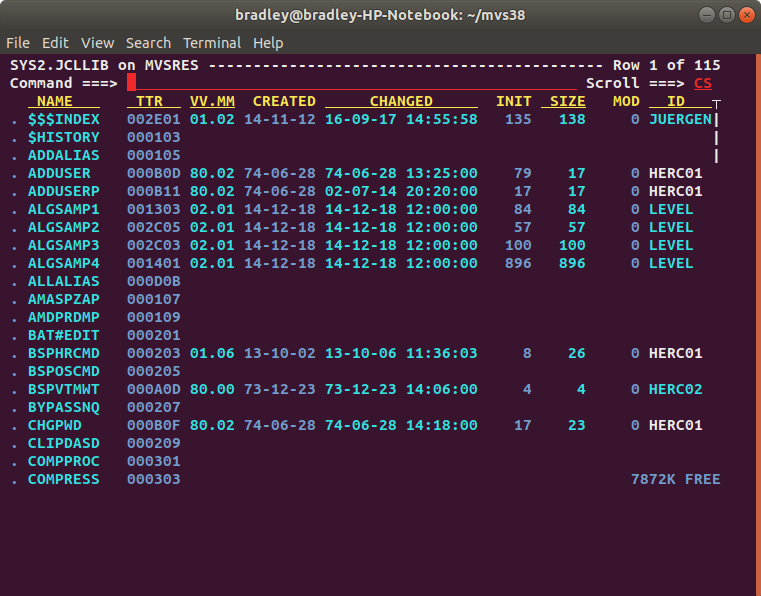Click the TTR value 000B0D

[x=153, y=173]
